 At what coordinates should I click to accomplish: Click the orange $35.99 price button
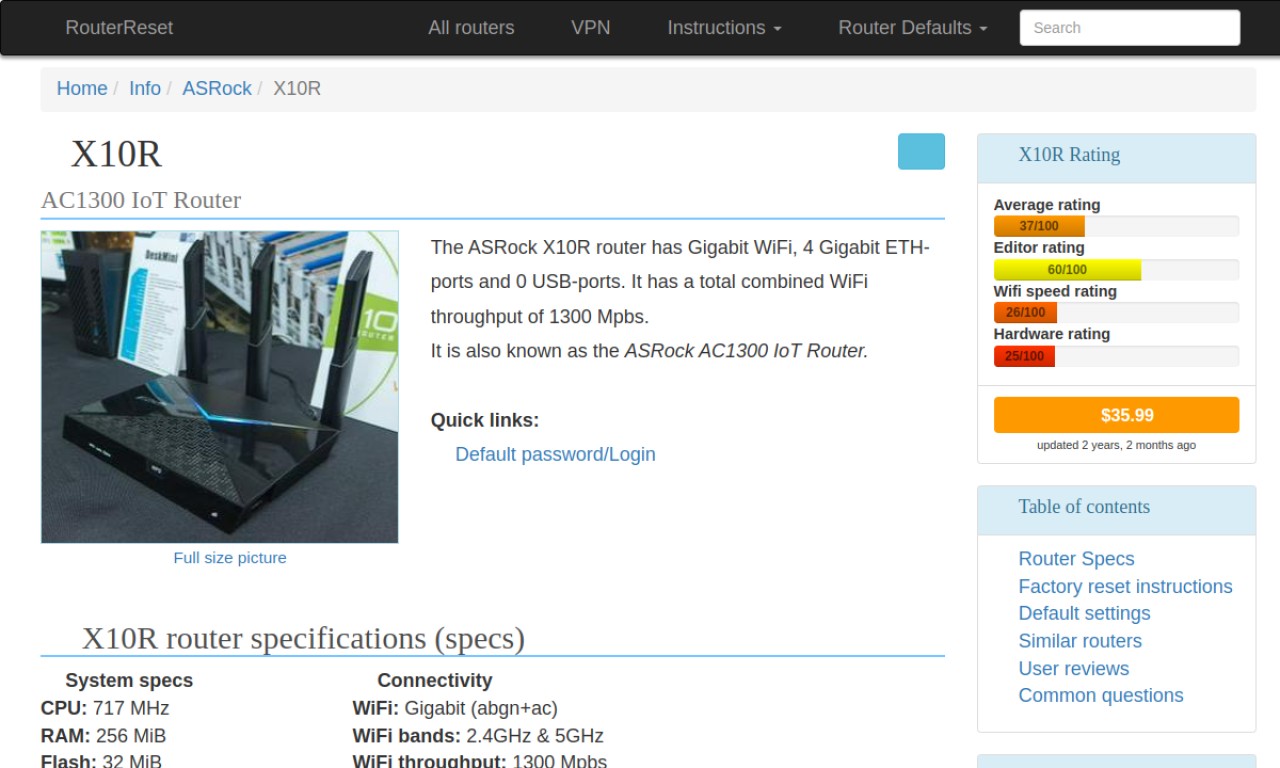1116,415
